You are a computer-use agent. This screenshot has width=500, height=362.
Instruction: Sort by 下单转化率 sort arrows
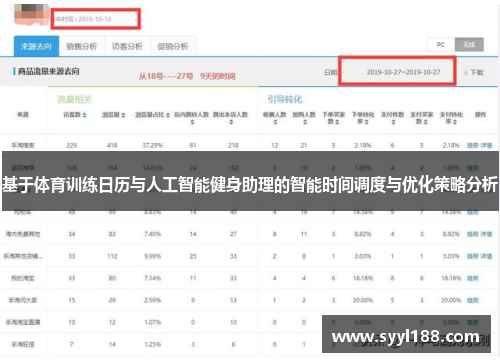[366, 122]
